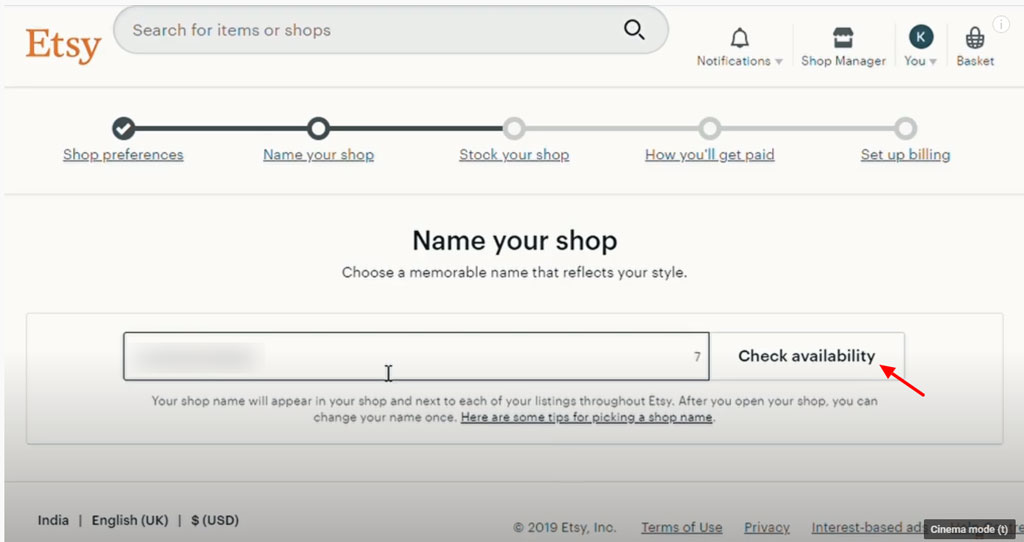Screen dimensions: 1024x542
Task: Click the shop name input field
Action: [416, 357]
